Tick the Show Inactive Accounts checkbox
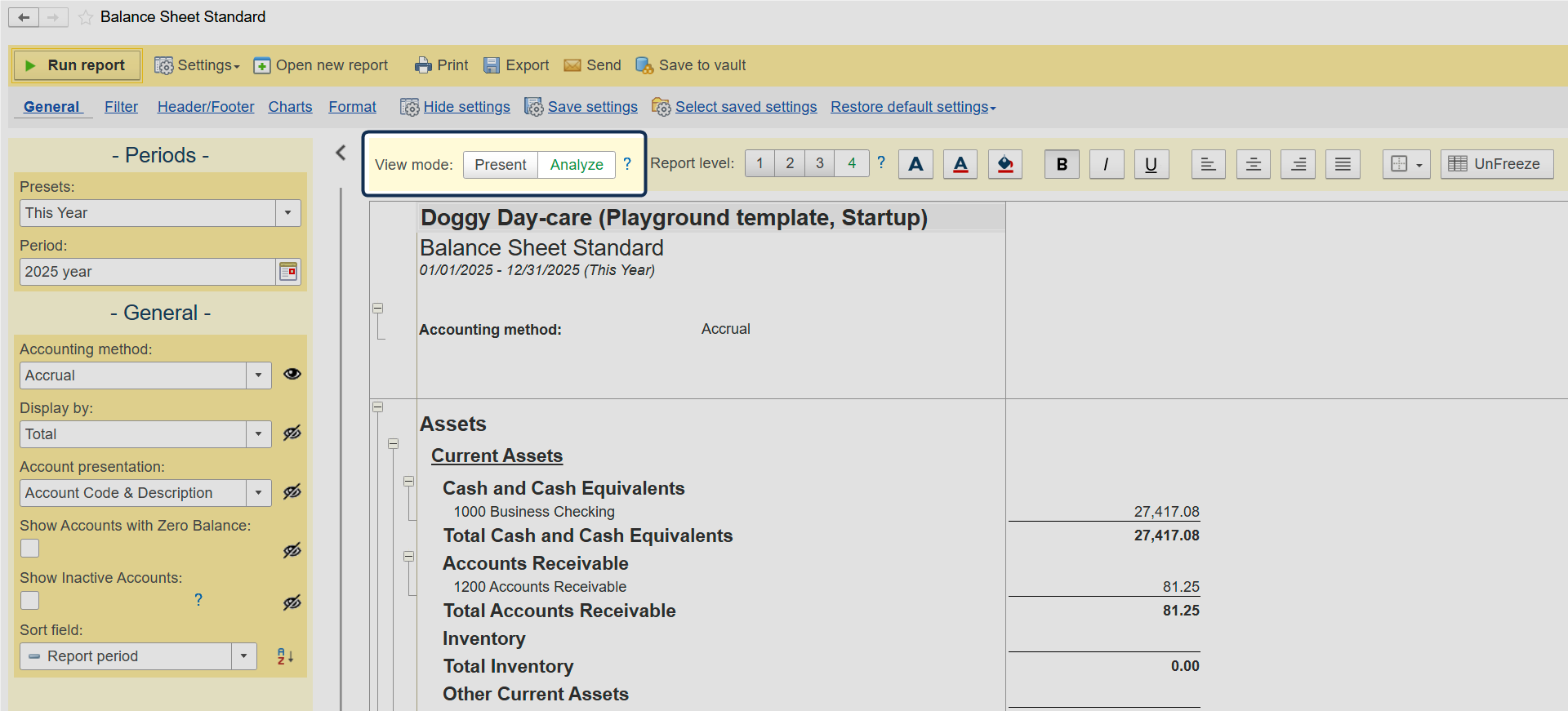Viewport: 1568px width, 711px height. (30, 601)
